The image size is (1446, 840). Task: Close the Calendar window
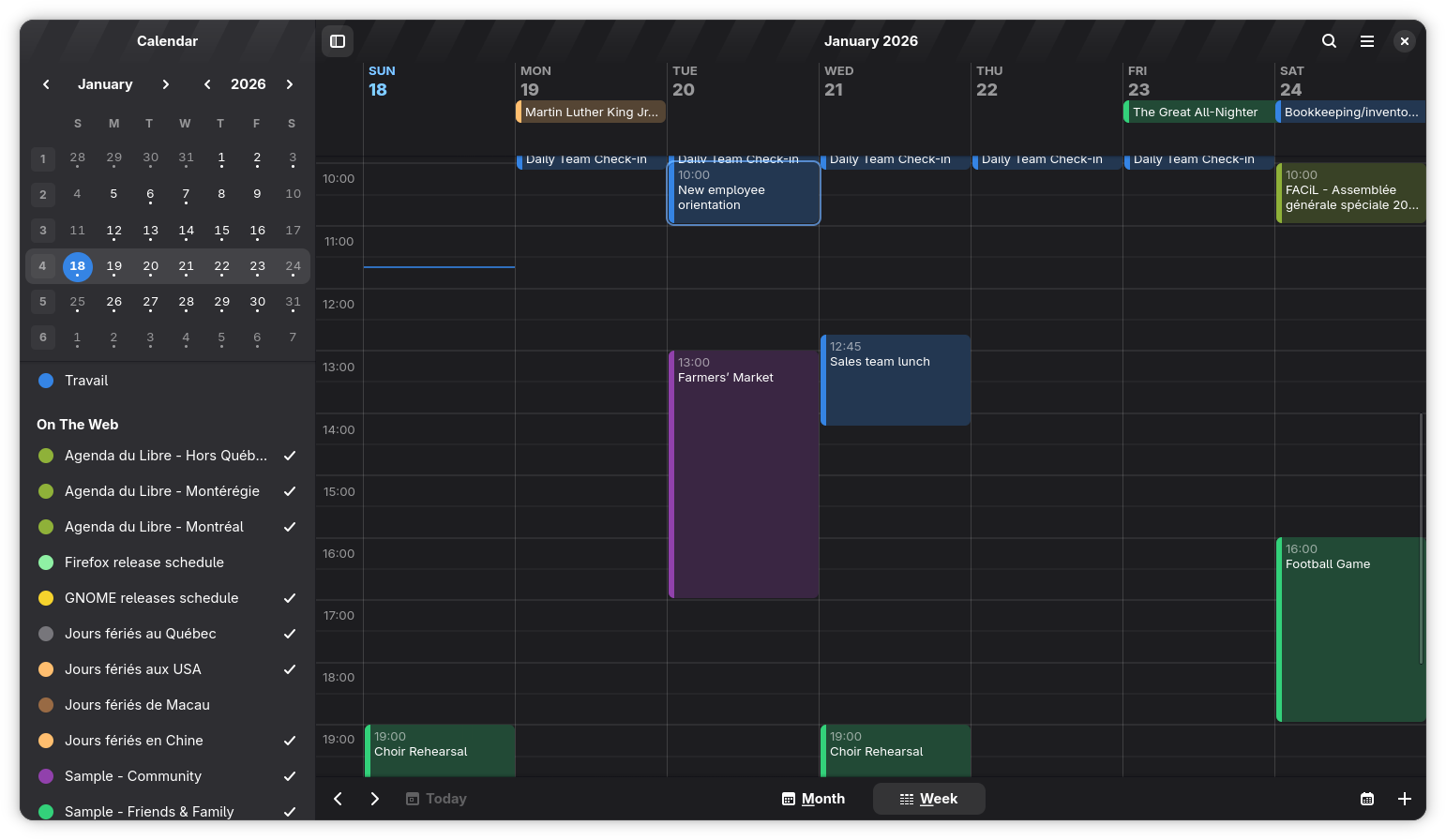[1404, 41]
